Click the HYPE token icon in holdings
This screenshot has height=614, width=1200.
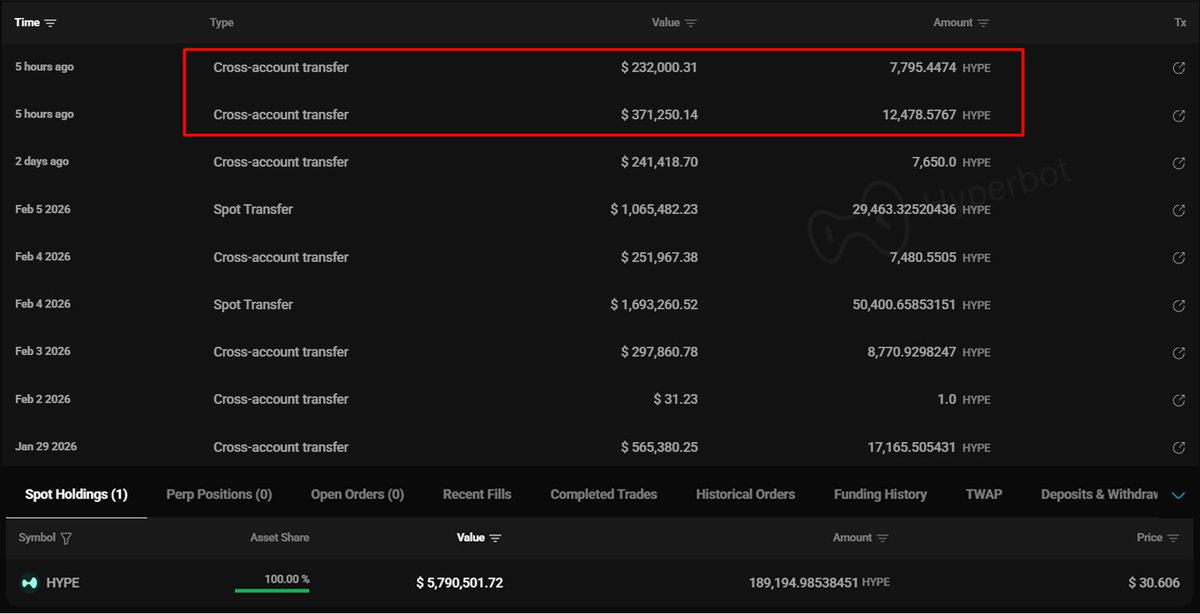pyautogui.click(x=28, y=583)
